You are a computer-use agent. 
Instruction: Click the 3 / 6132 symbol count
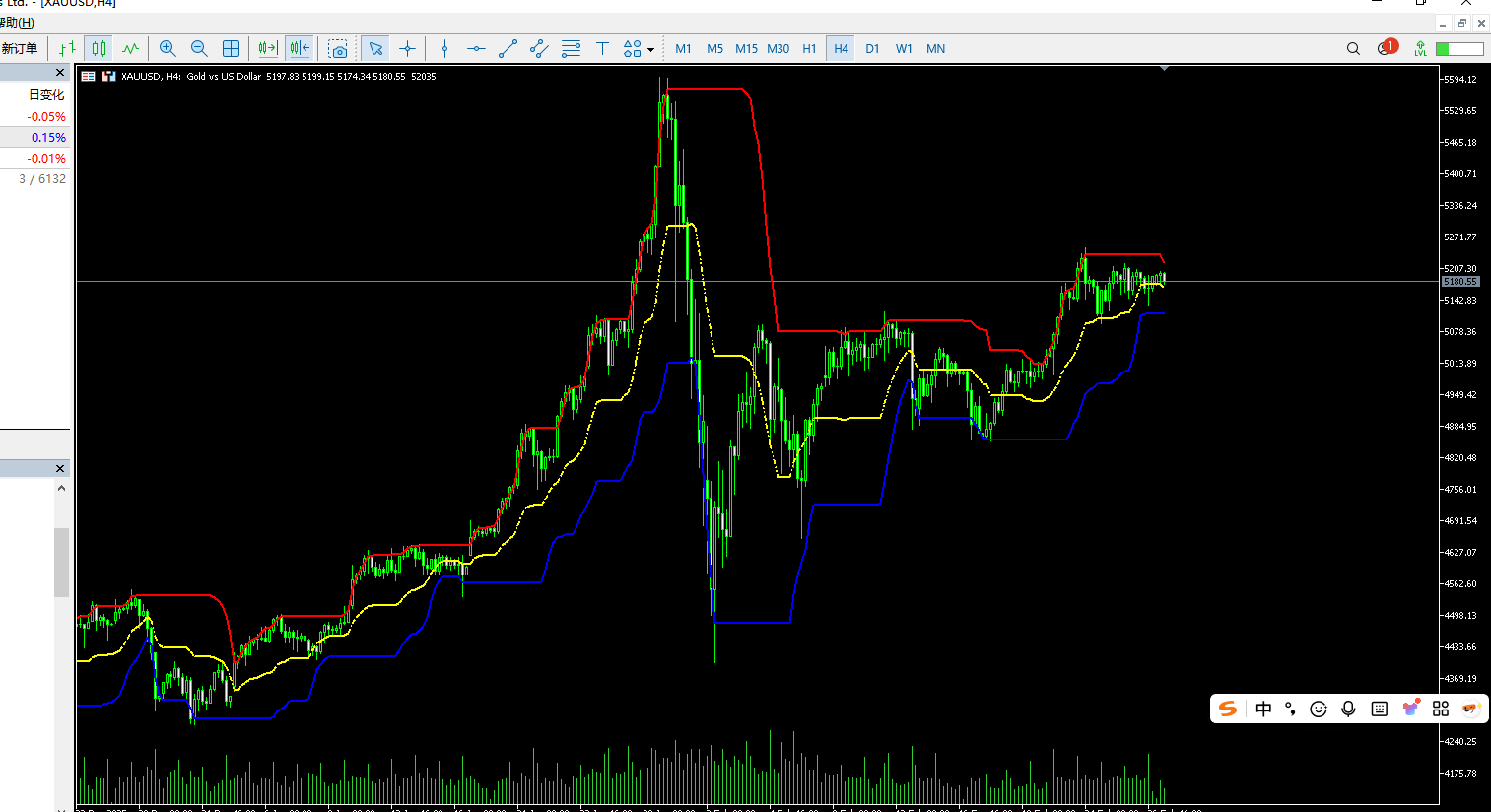(42, 178)
